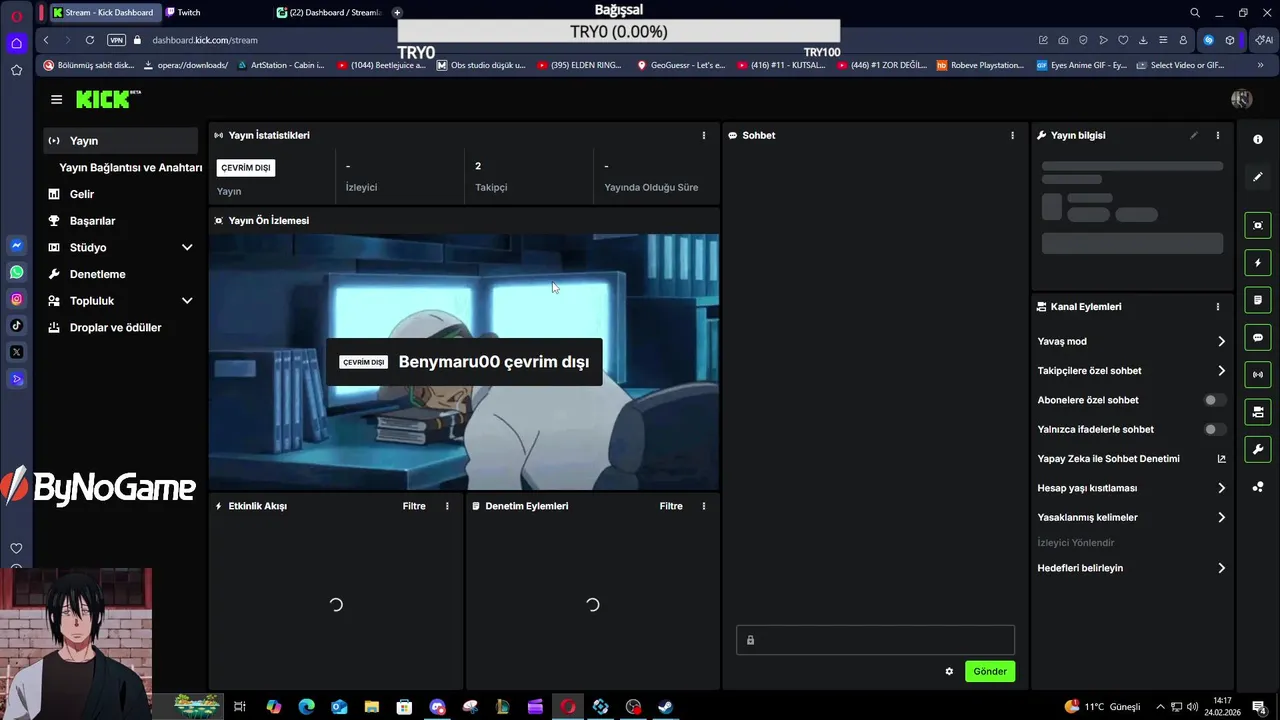Open Windows notification center
This screenshot has width=1280, height=720.
click(1259, 707)
